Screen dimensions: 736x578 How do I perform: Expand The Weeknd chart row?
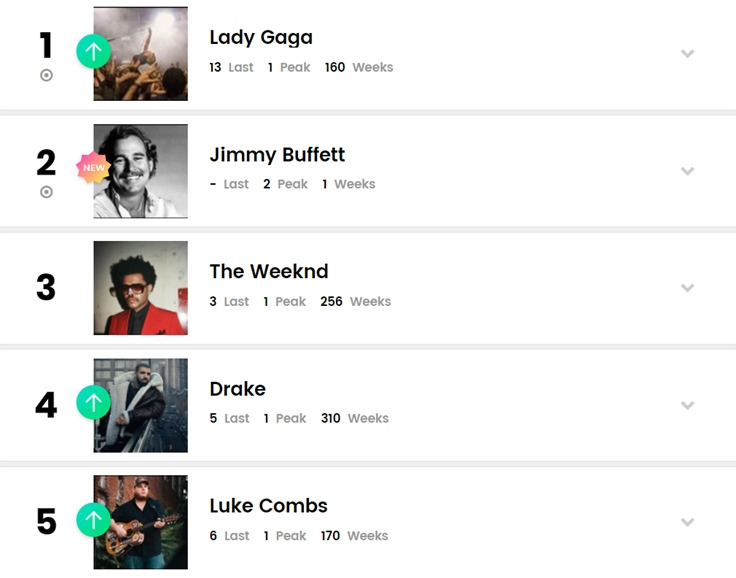pyautogui.click(x=687, y=288)
